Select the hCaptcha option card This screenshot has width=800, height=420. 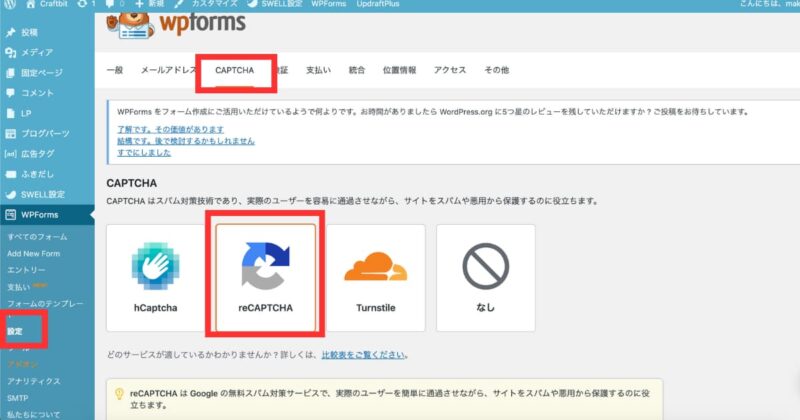pos(155,278)
